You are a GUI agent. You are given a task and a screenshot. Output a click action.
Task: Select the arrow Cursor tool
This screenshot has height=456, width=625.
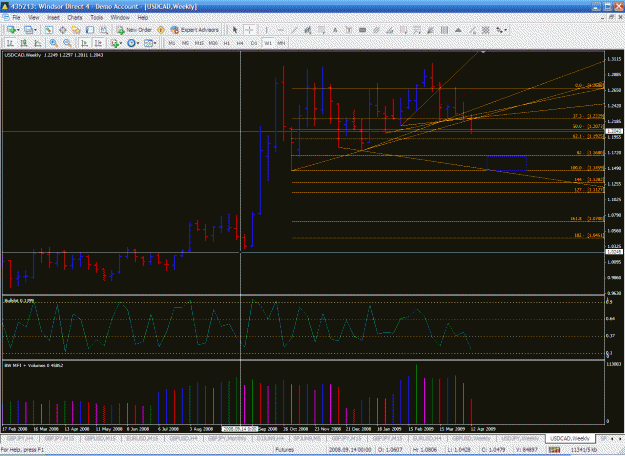point(235,30)
